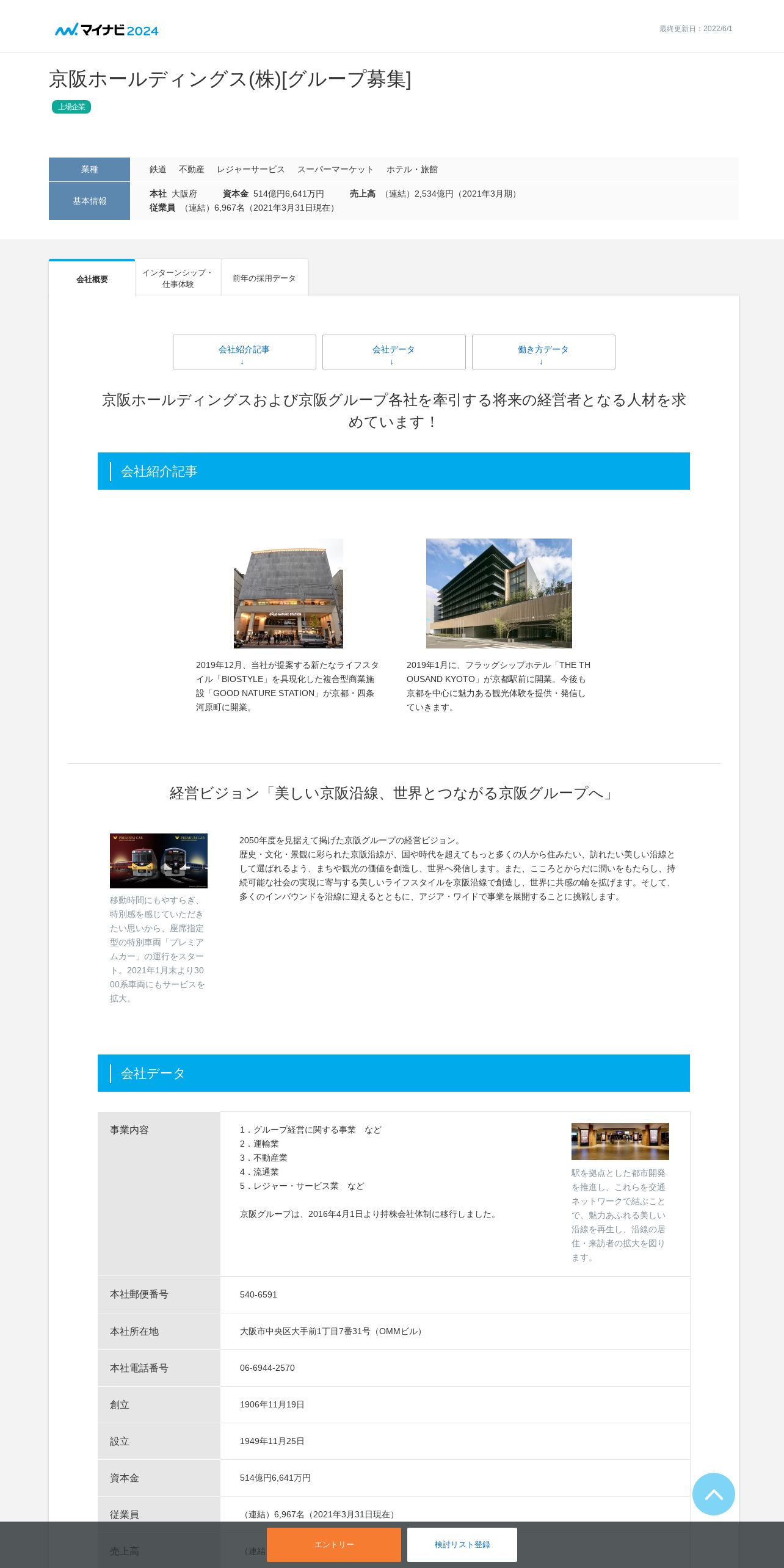Click the address 大阪市中央区大手前1丁目7番31号
Image resolution: width=784 pixels, height=1568 pixels.
pyautogui.click(x=332, y=1331)
